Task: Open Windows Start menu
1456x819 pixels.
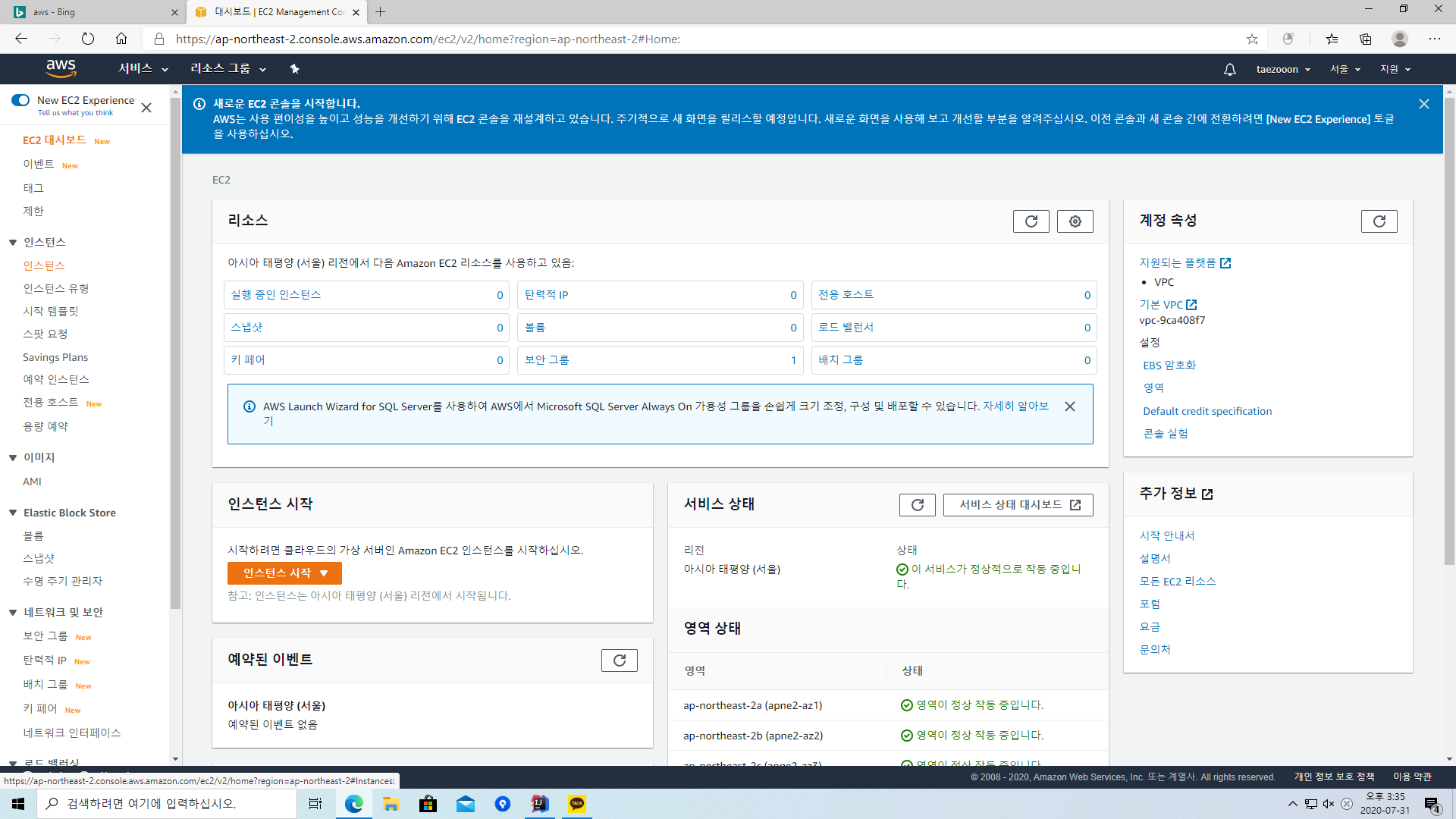Action: click(x=18, y=804)
